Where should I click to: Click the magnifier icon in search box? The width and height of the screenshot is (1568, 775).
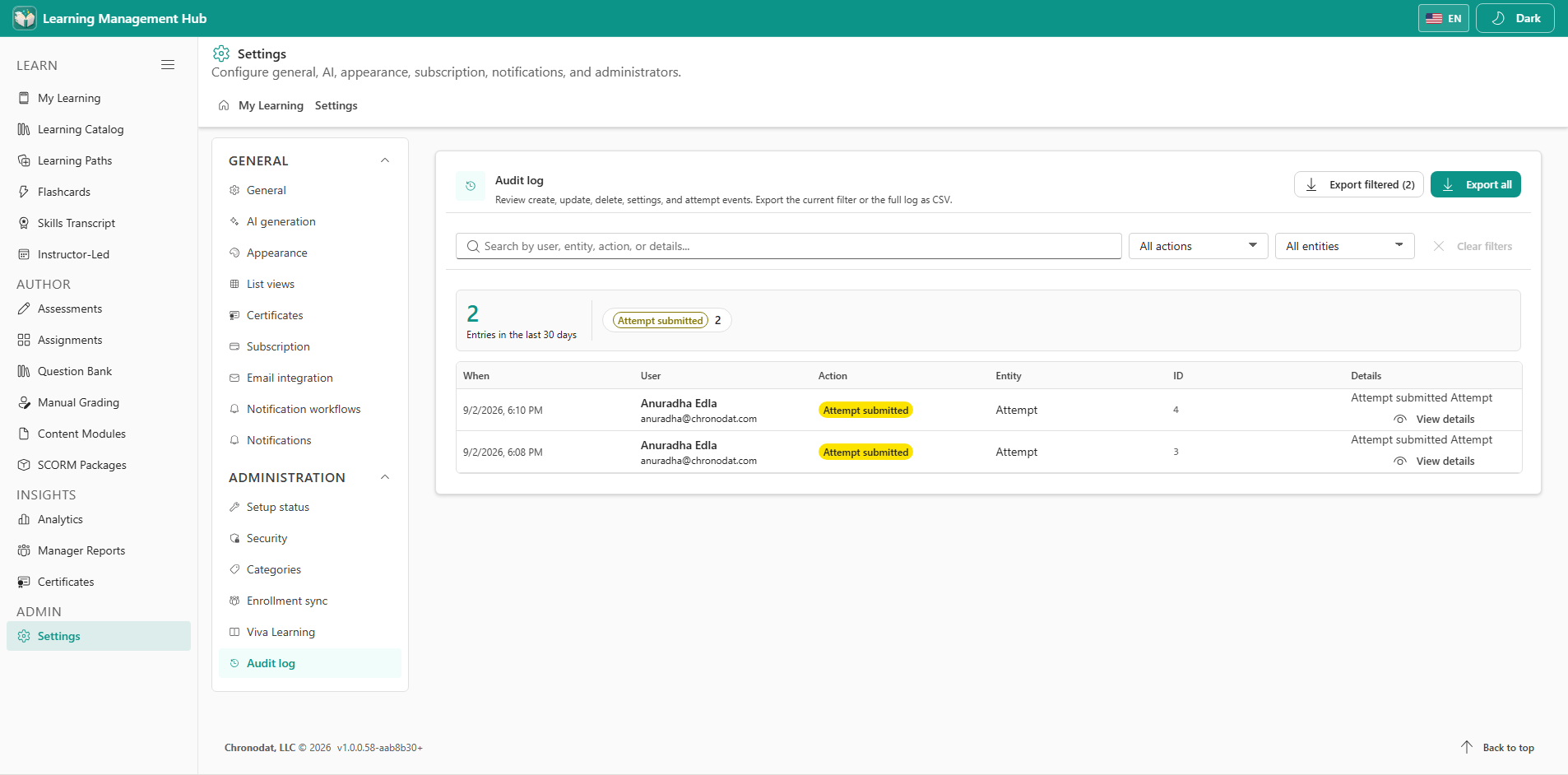coord(473,246)
